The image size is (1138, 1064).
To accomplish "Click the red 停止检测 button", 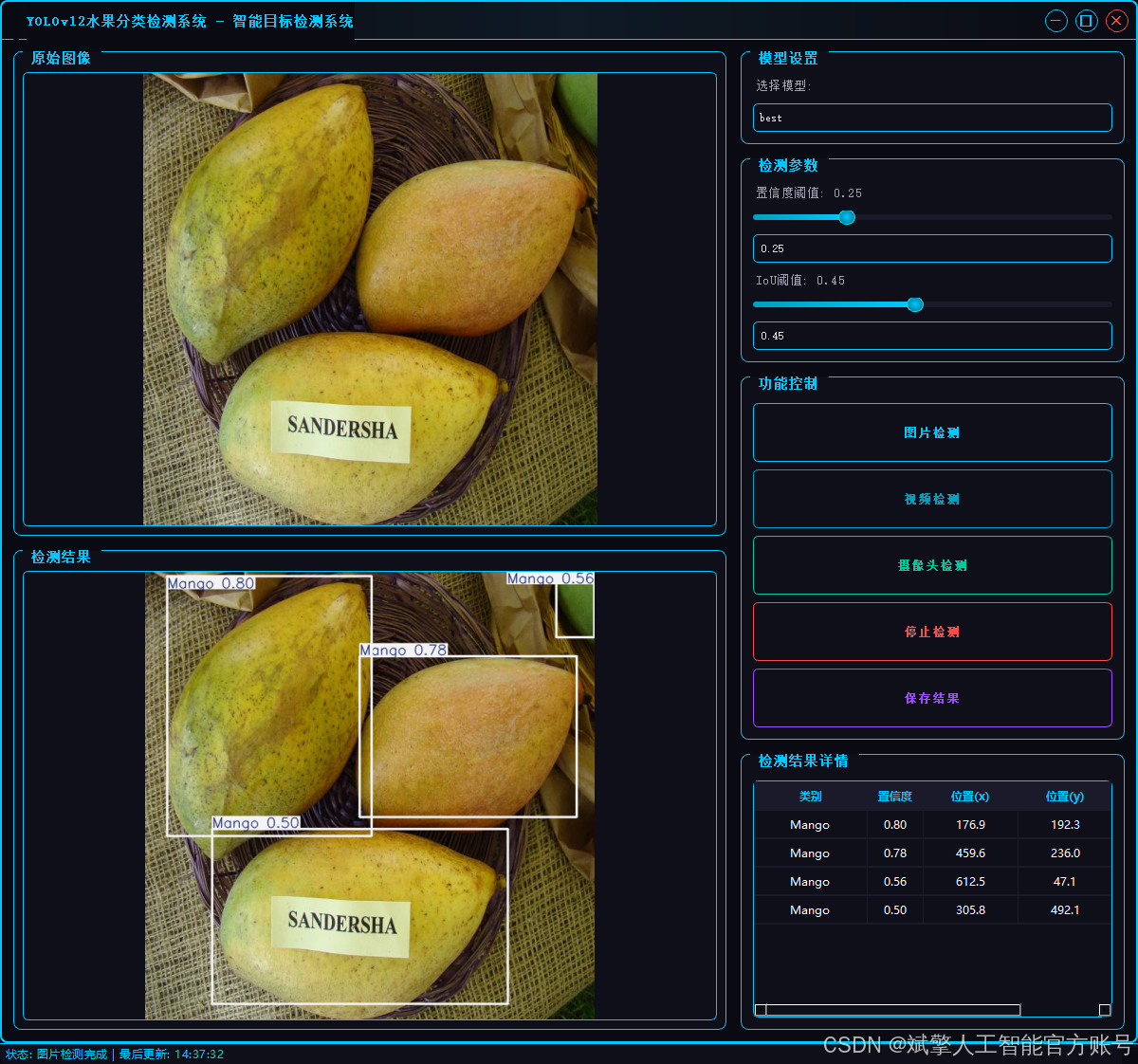I will (x=932, y=632).
